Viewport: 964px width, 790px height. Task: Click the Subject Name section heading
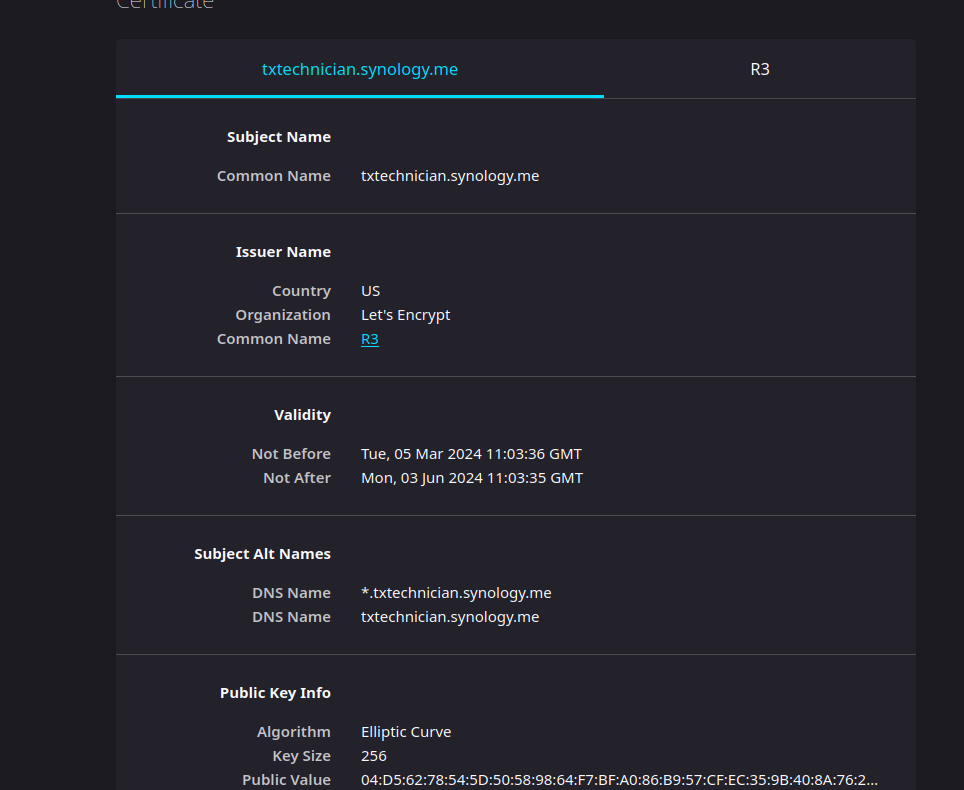(x=279, y=137)
